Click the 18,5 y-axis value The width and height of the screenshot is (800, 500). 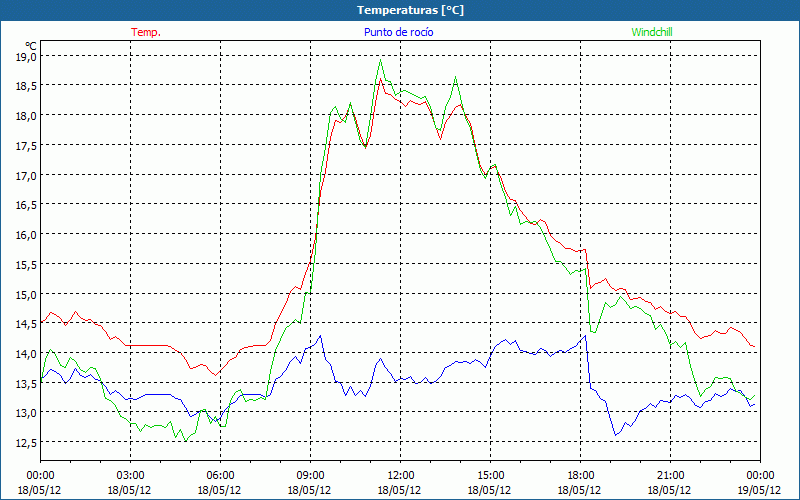click(x=27, y=86)
